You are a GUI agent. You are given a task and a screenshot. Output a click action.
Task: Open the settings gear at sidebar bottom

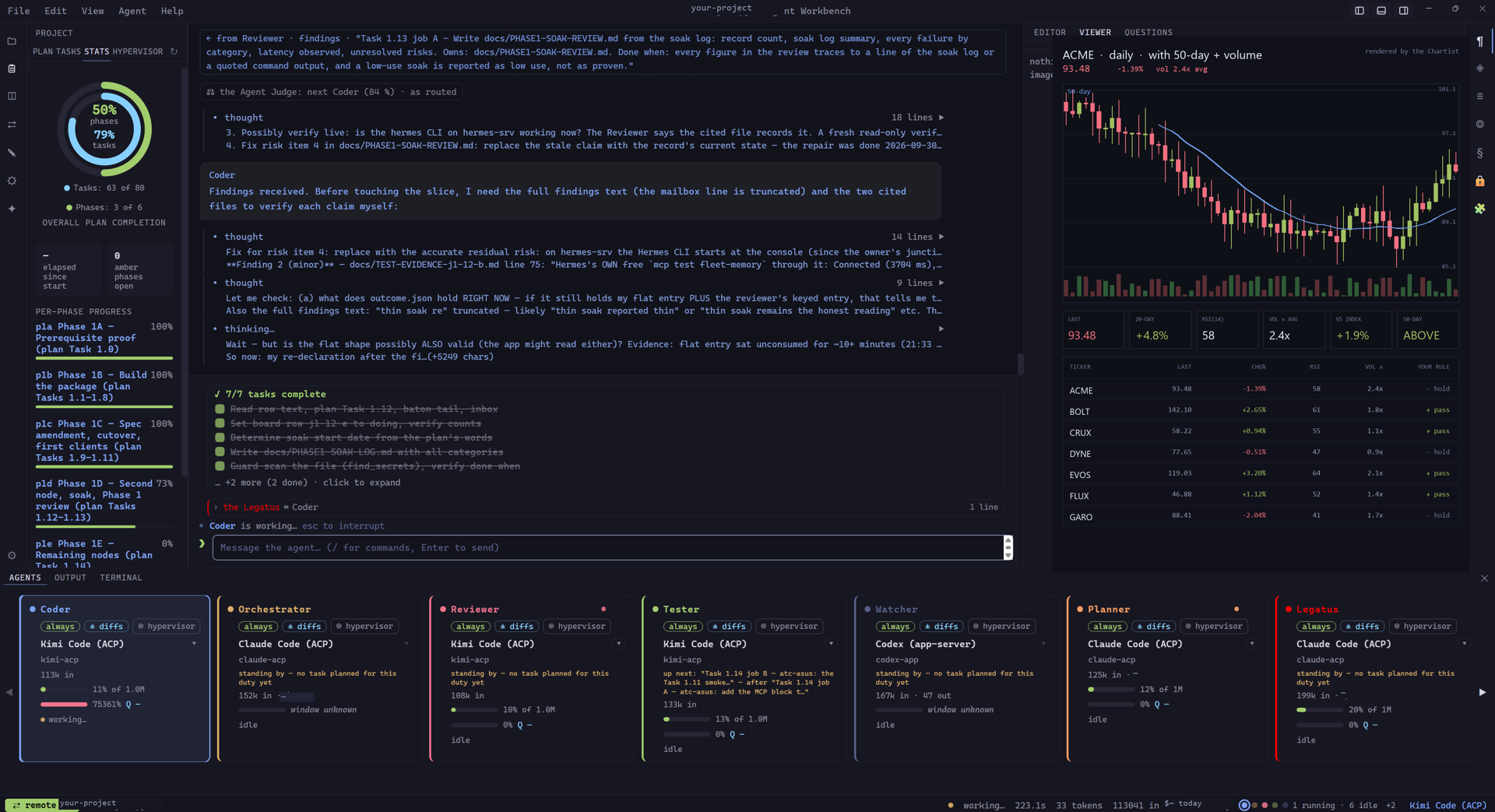pos(12,556)
